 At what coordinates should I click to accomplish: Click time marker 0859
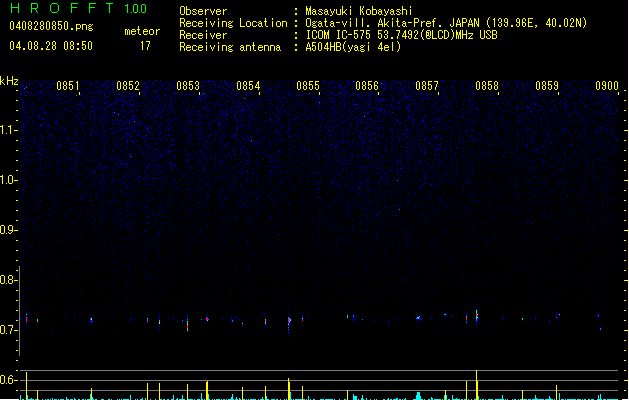pyautogui.click(x=547, y=86)
